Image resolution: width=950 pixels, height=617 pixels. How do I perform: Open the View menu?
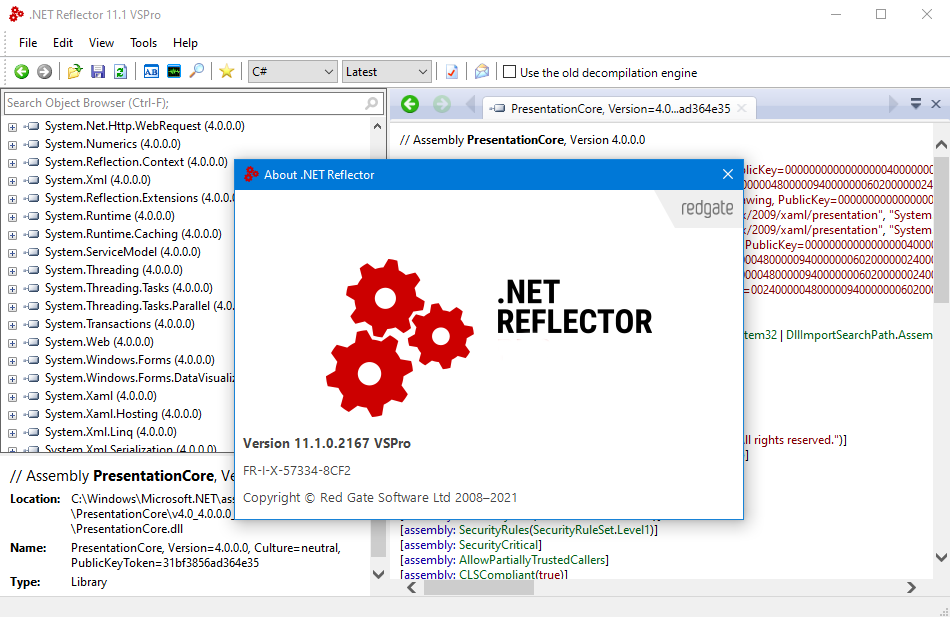coord(101,43)
